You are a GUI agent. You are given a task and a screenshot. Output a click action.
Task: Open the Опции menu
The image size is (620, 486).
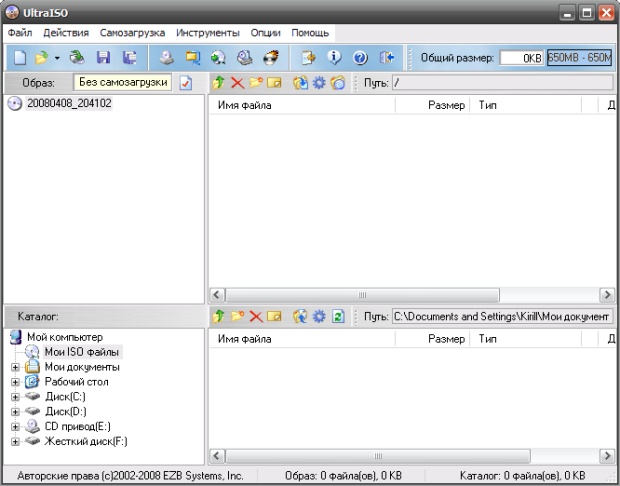[265, 33]
